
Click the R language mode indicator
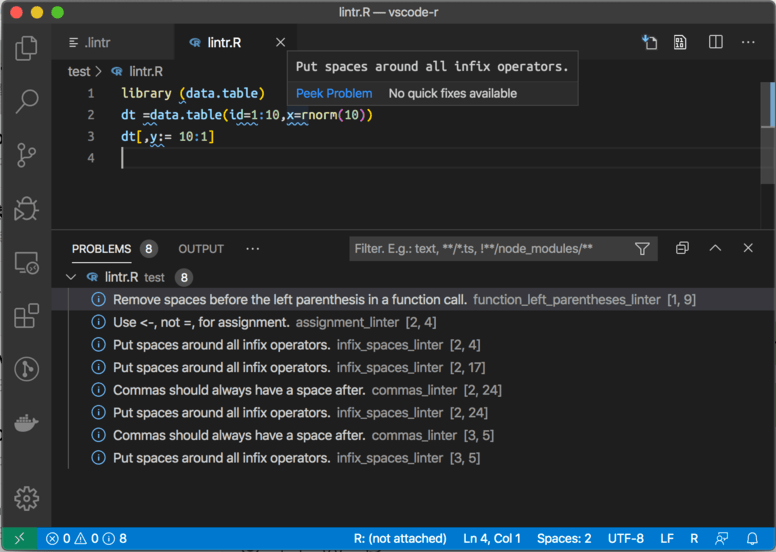coord(694,539)
